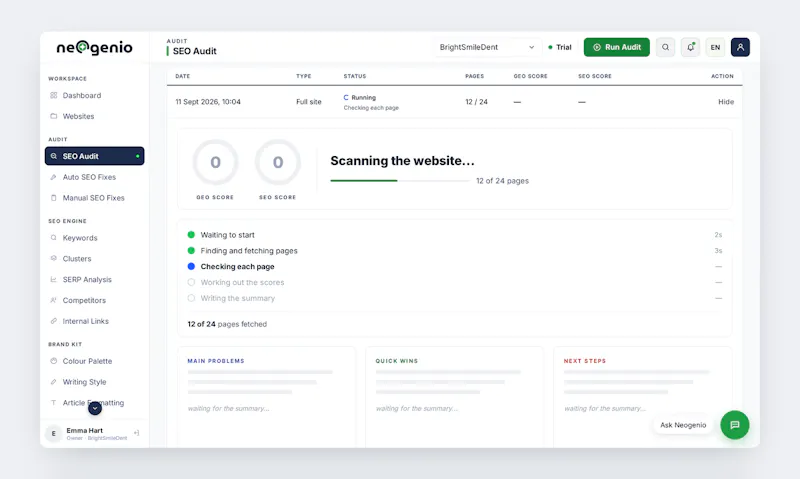800x479 pixels.
Task: Click the Competitors people icon
Action: (54, 300)
